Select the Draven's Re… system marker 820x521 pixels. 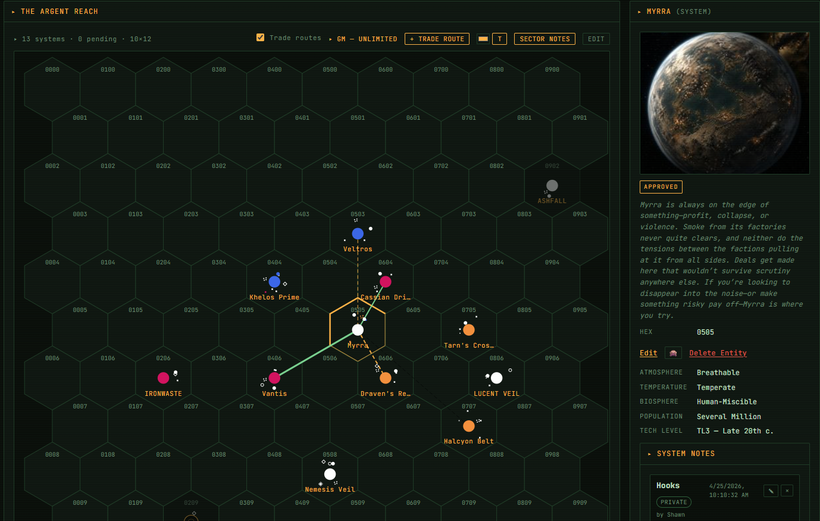click(385, 378)
